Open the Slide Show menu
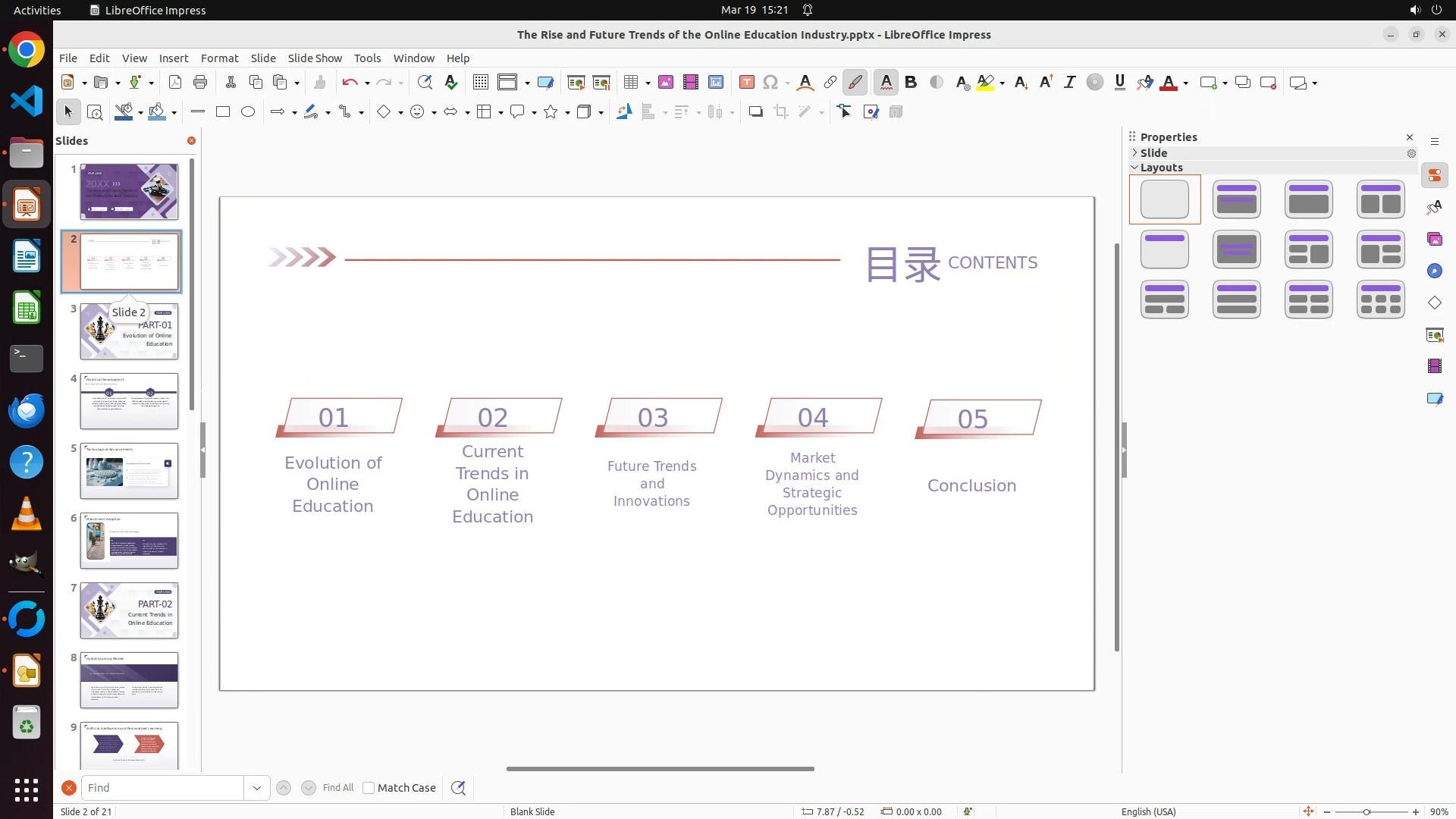The image size is (1456, 819). point(315,58)
